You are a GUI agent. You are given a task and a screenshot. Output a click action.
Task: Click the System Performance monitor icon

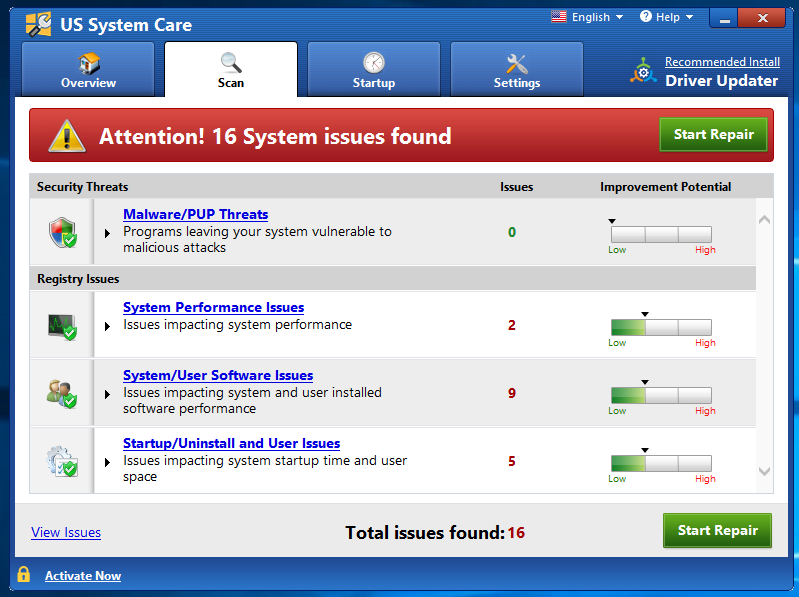click(62, 327)
